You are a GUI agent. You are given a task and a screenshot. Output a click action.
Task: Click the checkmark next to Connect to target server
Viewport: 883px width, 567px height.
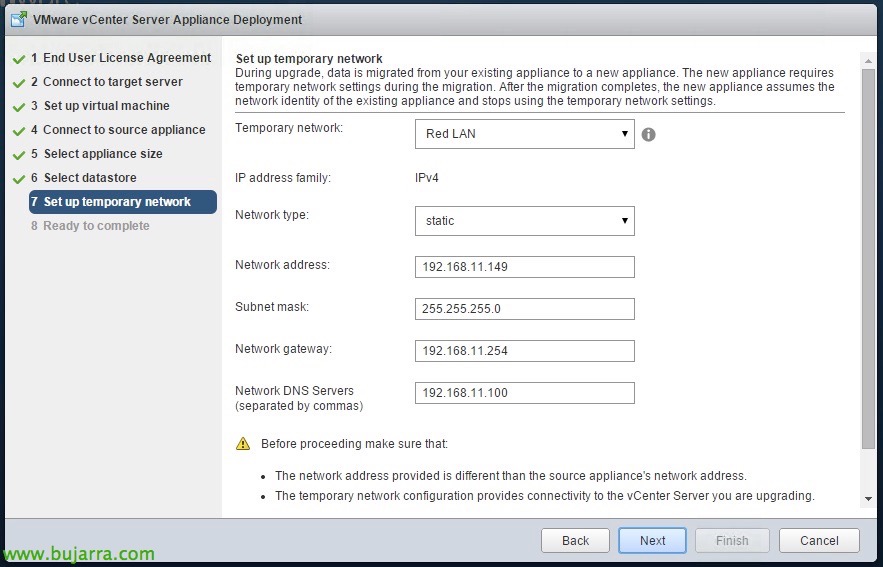[19, 83]
